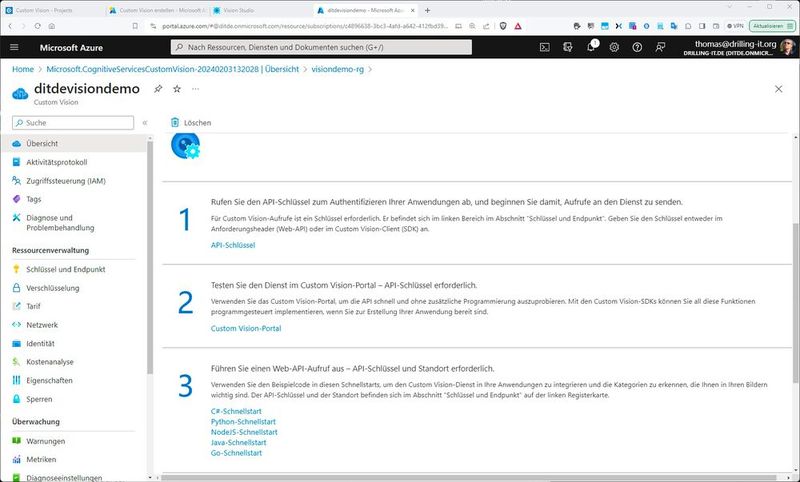Switch to Custom Vision erstellen browser tab
Viewport: 800px width, 482px height.
pyautogui.click(x=158, y=10)
